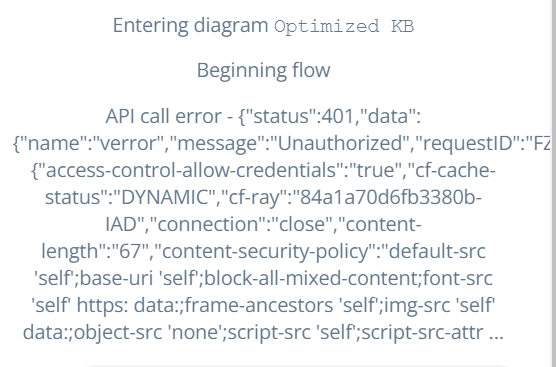Select the "status":401 value
Viewport: 556px width, 367px height.
tap(300, 116)
